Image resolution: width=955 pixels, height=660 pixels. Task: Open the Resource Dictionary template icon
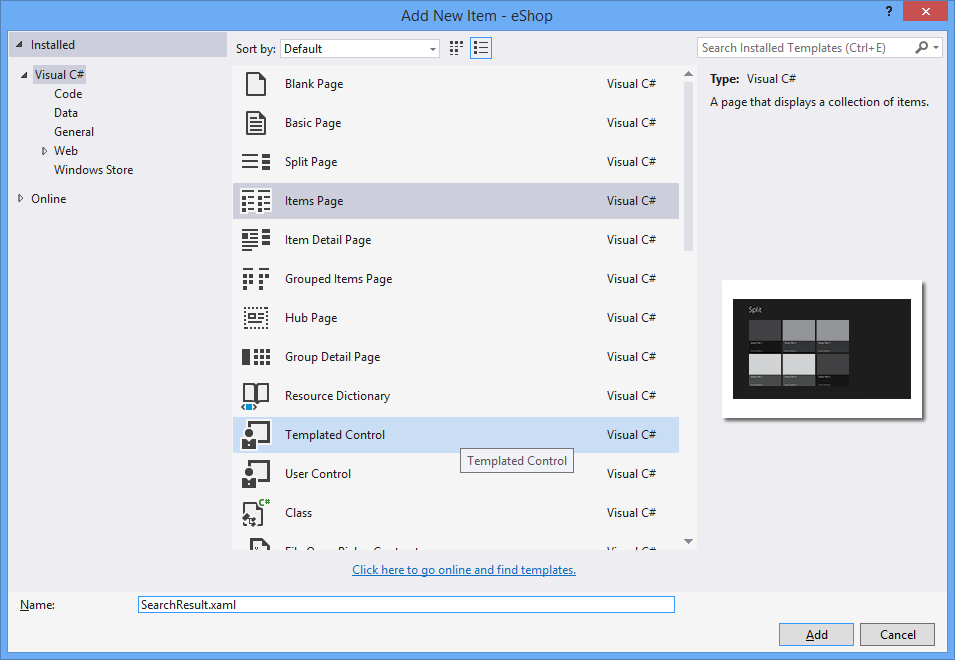256,395
